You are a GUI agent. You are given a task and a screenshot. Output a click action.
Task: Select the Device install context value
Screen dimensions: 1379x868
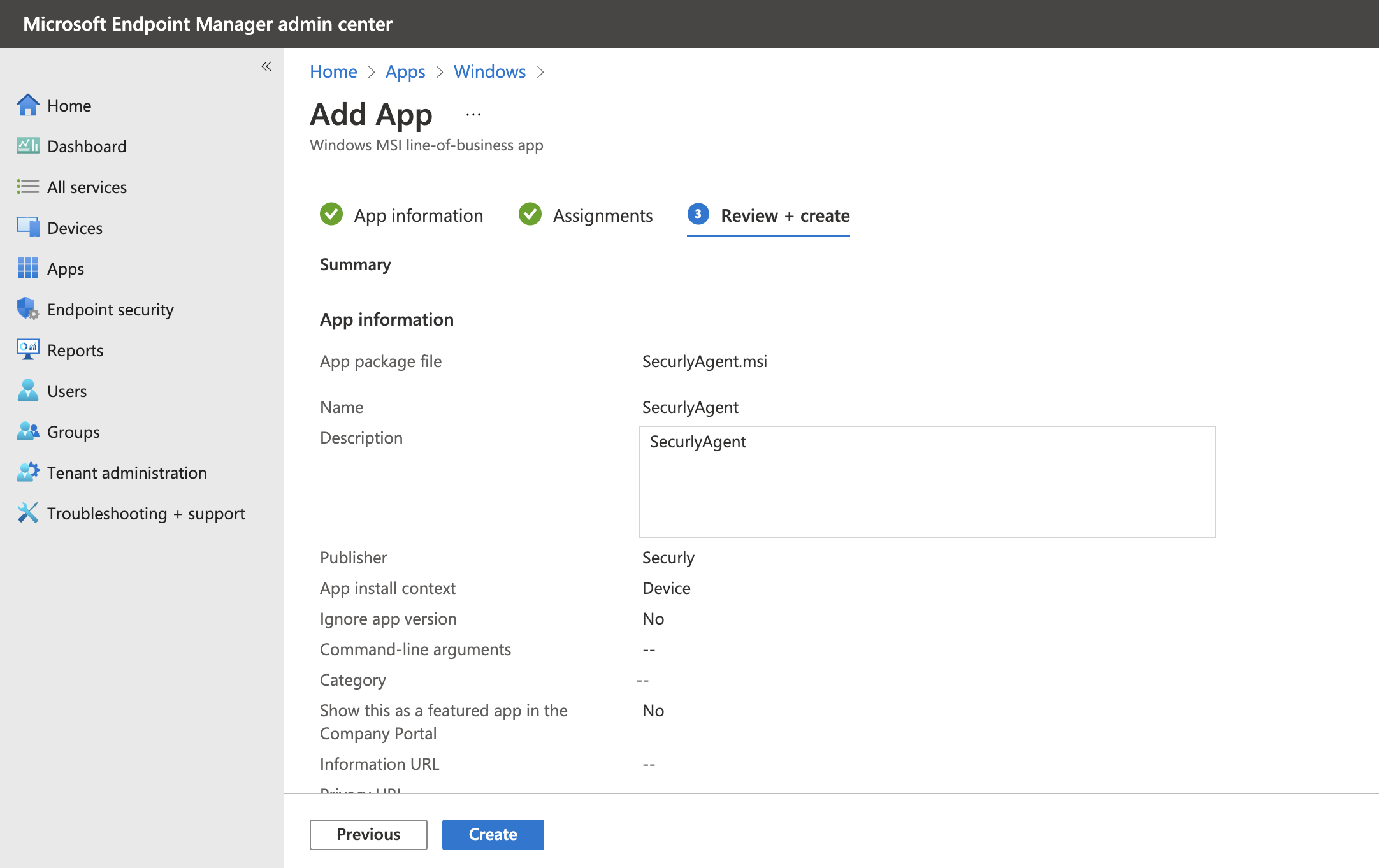coord(667,588)
